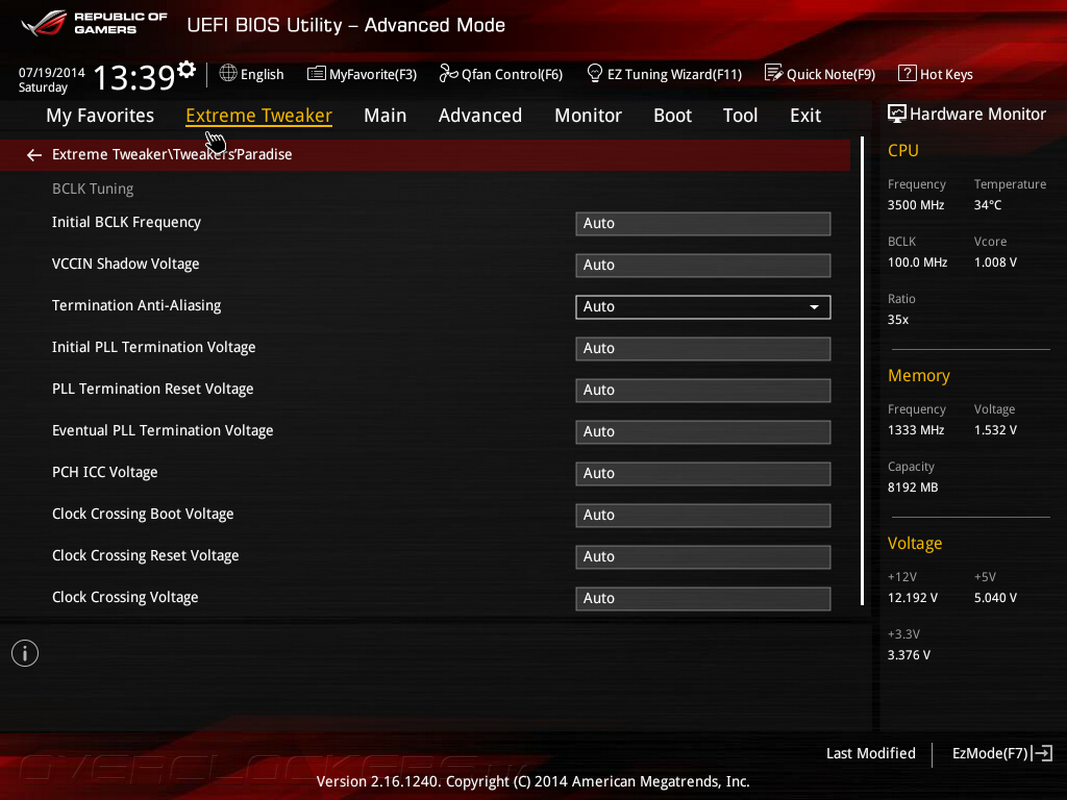
Task: Open the Quick Note pencil icon
Action: pos(773,73)
